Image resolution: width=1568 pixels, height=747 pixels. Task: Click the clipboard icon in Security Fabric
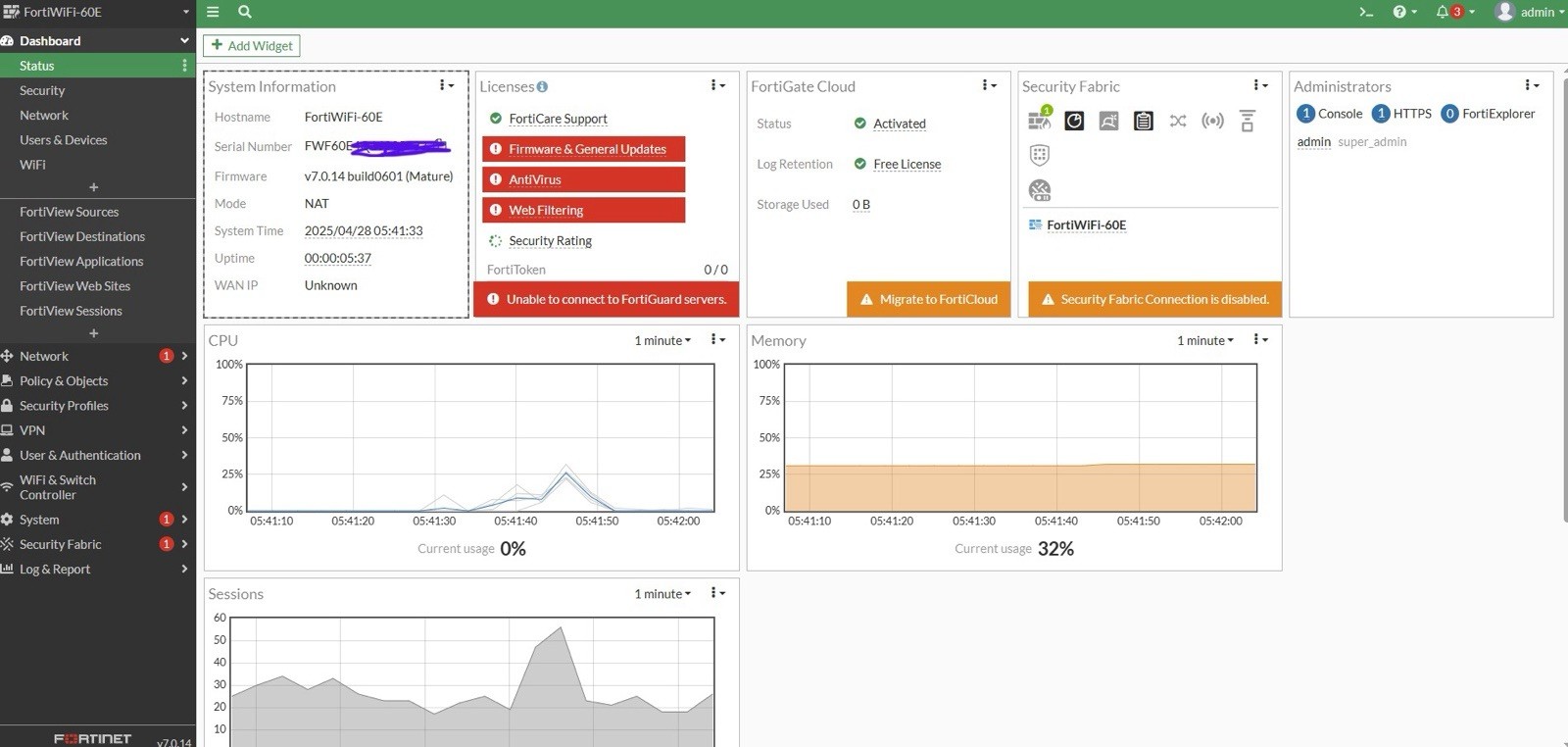pos(1143,121)
